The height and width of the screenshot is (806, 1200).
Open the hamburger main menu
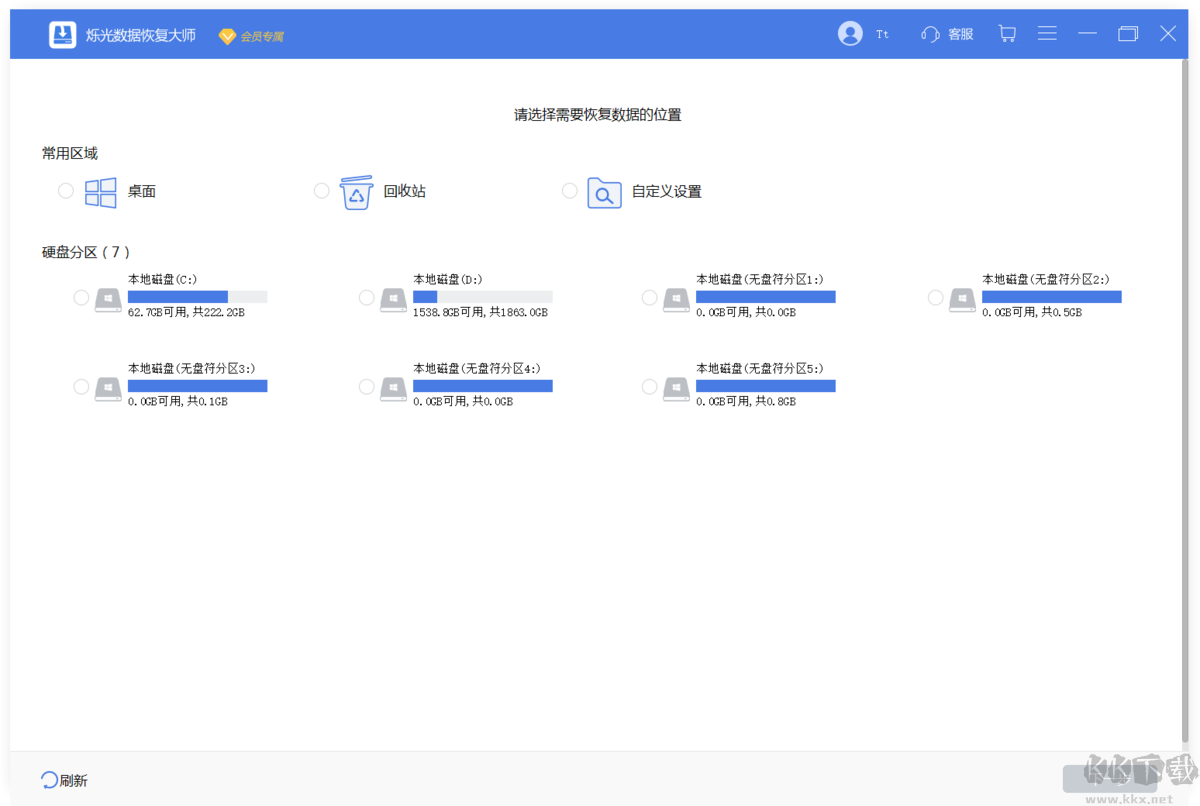click(x=1047, y=33)
